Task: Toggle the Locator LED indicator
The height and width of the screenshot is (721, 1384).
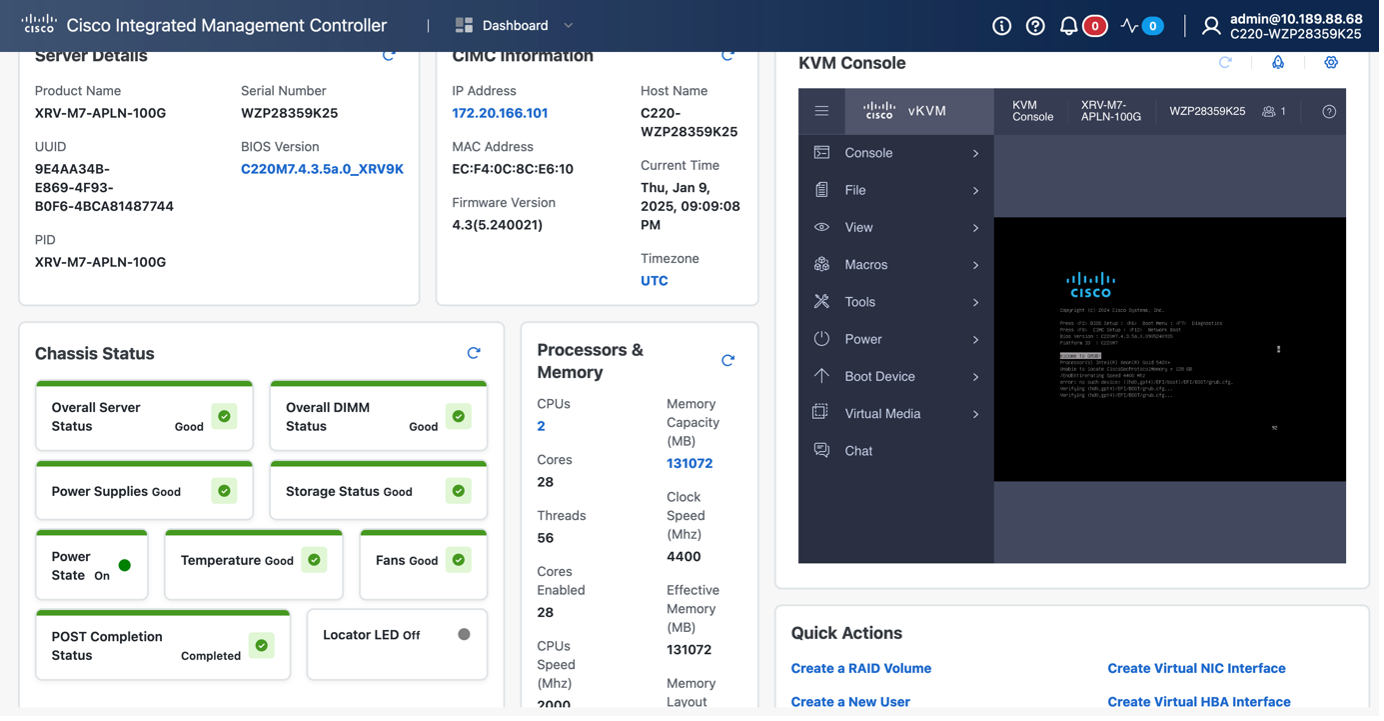Action: click(463, 634)
